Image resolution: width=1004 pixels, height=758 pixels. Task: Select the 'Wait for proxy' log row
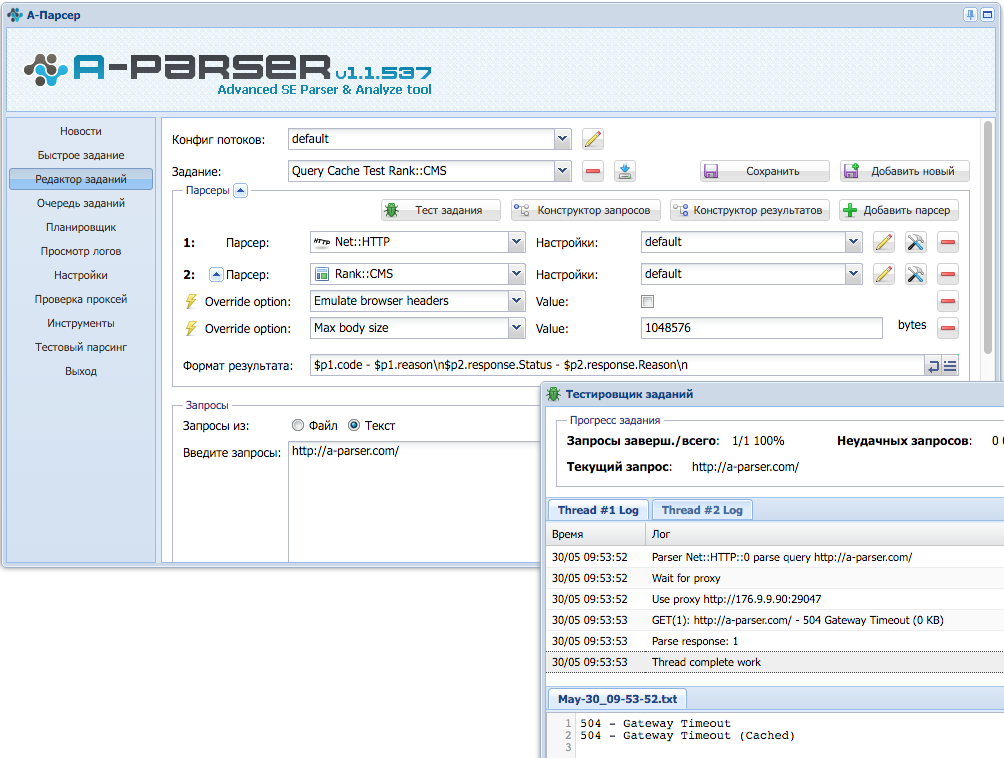775,578
